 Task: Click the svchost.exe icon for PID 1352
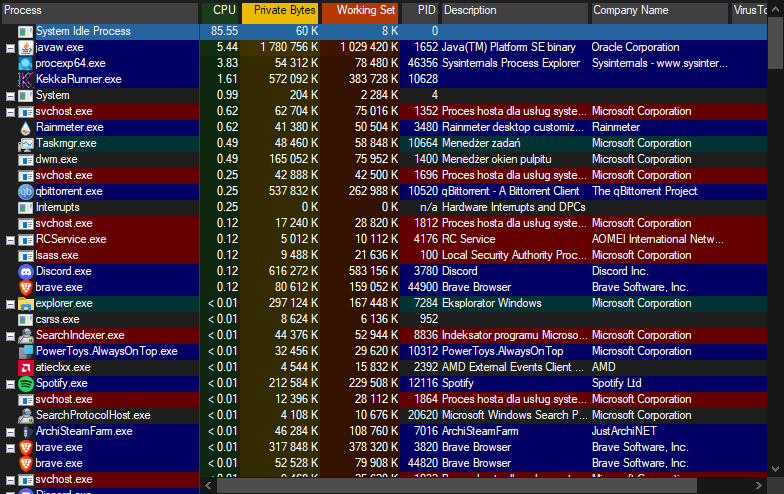click(x=26, y=112)
